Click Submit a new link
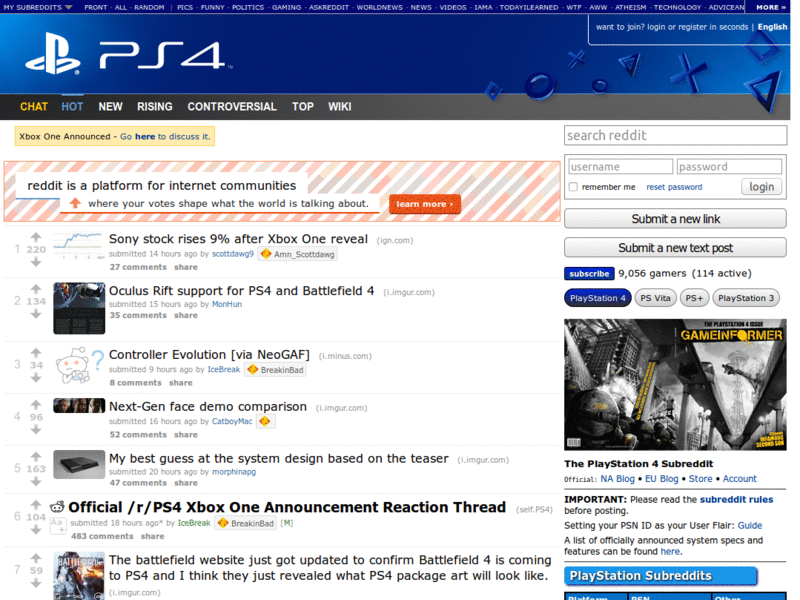This screenshot has width=800, height=600. tap(675, 219)
